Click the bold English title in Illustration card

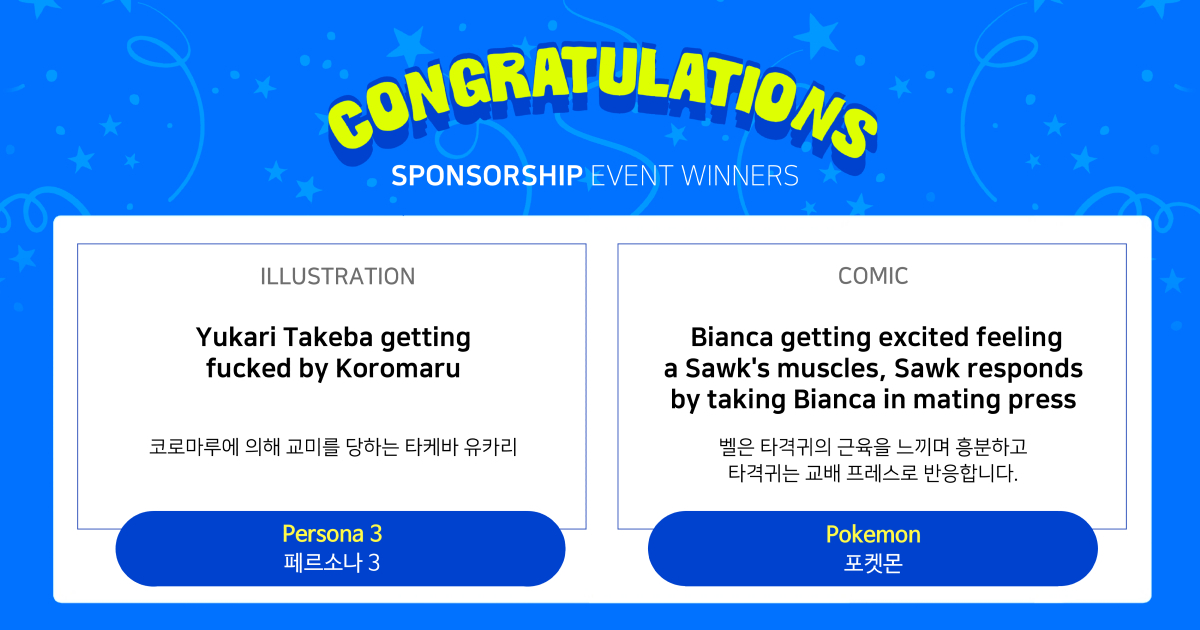tap(333, 352)
